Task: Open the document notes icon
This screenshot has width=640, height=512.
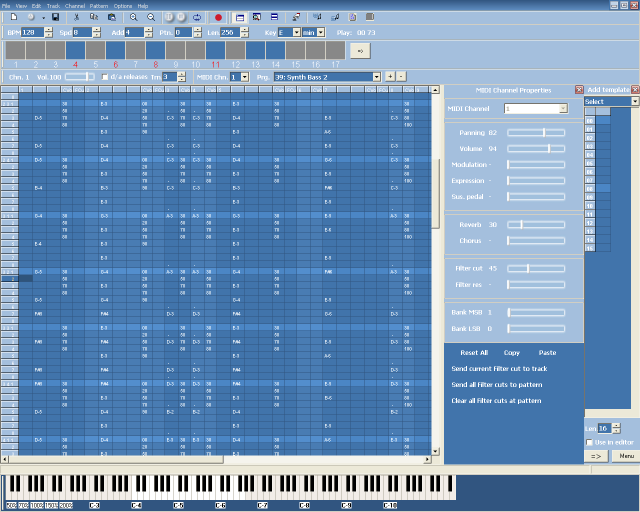Action: click(353, 17)
